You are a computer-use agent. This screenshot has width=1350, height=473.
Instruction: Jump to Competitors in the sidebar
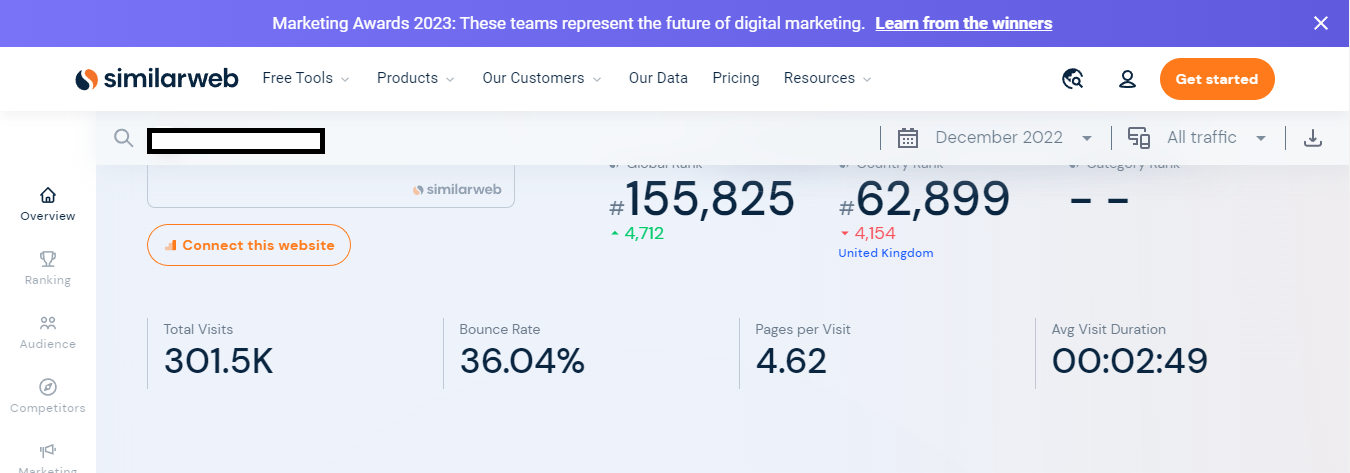[48, 396]
